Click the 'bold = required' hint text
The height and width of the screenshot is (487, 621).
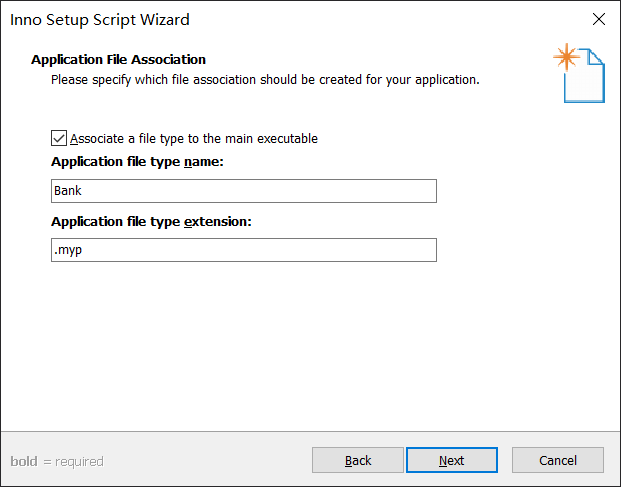point(57,461)
